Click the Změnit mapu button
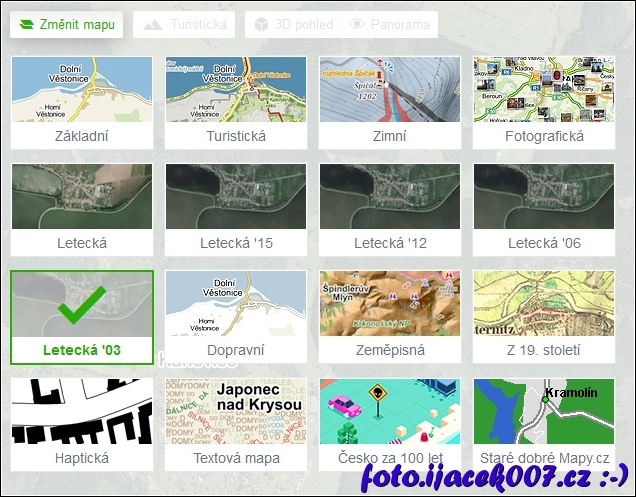This screenshot has height=497, width=636. [66, 24]
